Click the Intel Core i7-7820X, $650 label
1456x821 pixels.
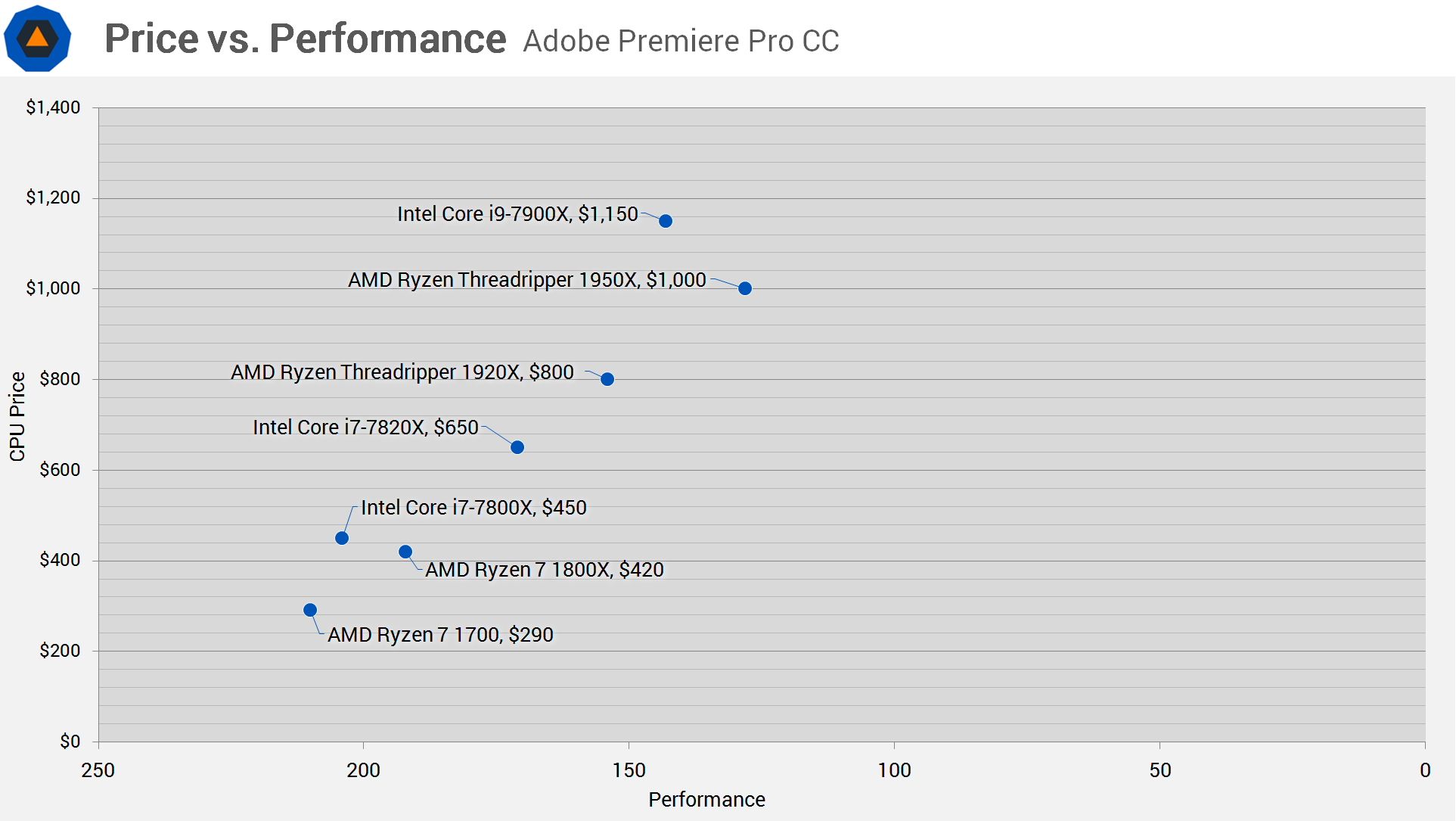365,428
